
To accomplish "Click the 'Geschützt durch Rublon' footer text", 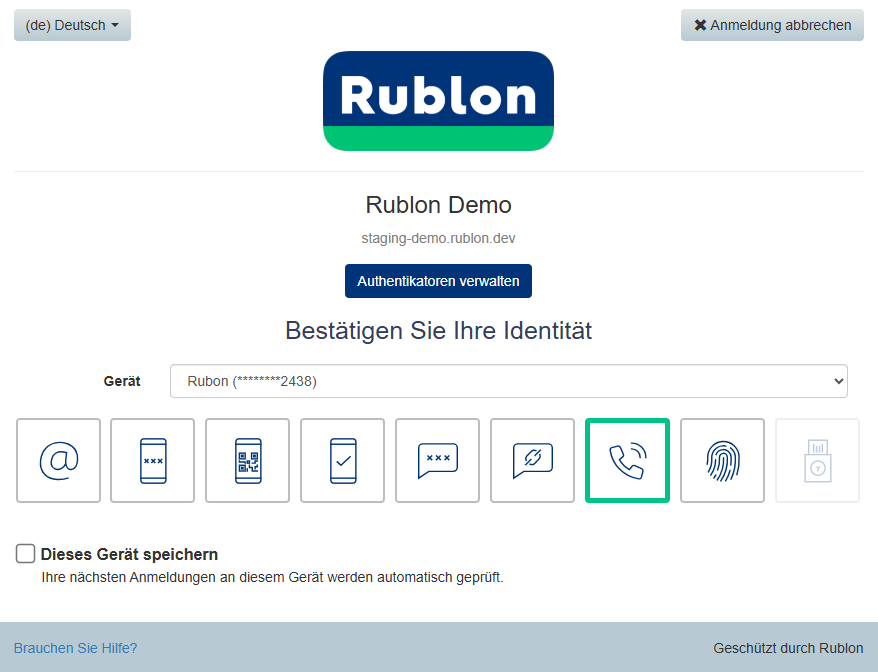I will point(788,648).
